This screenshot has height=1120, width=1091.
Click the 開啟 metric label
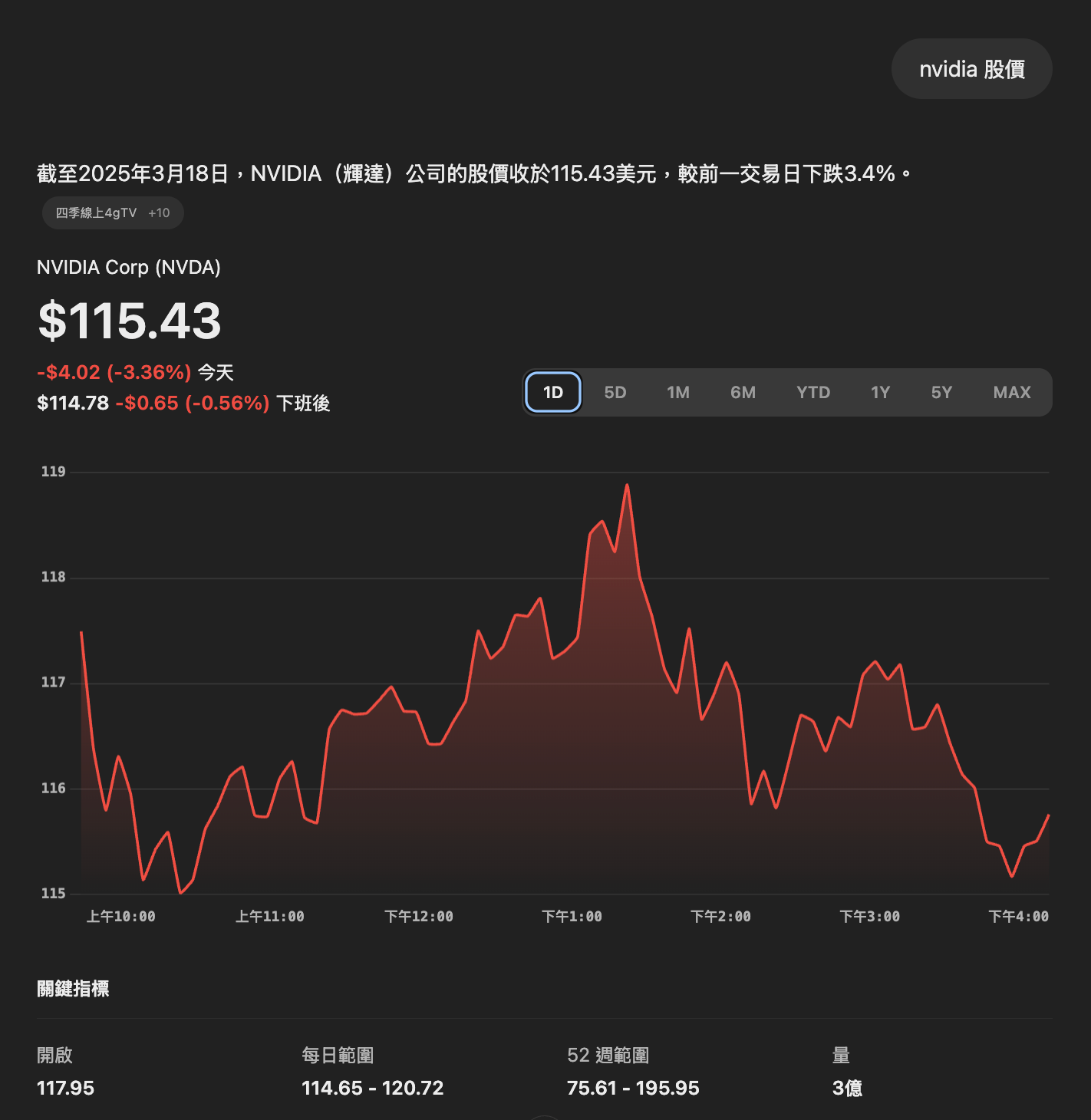tap(54, 1056)
